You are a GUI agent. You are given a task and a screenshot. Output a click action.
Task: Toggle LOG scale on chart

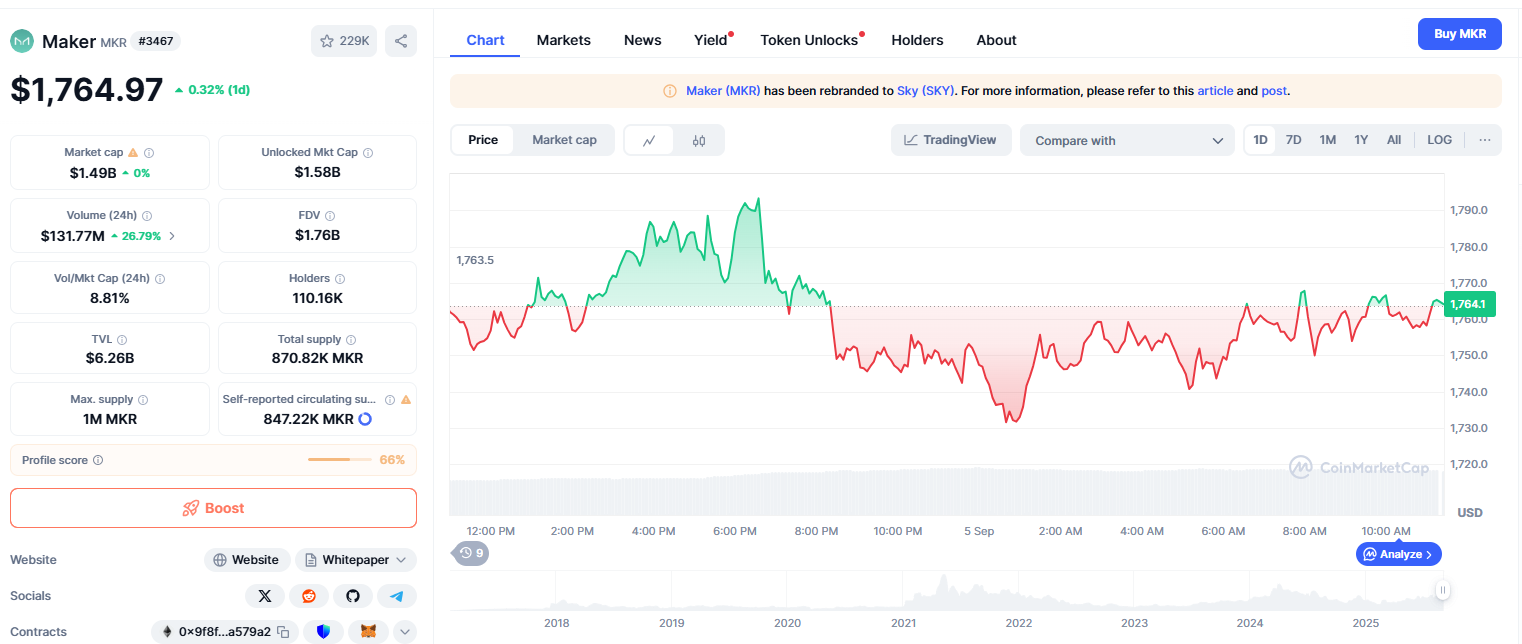tap(1439, 140)
